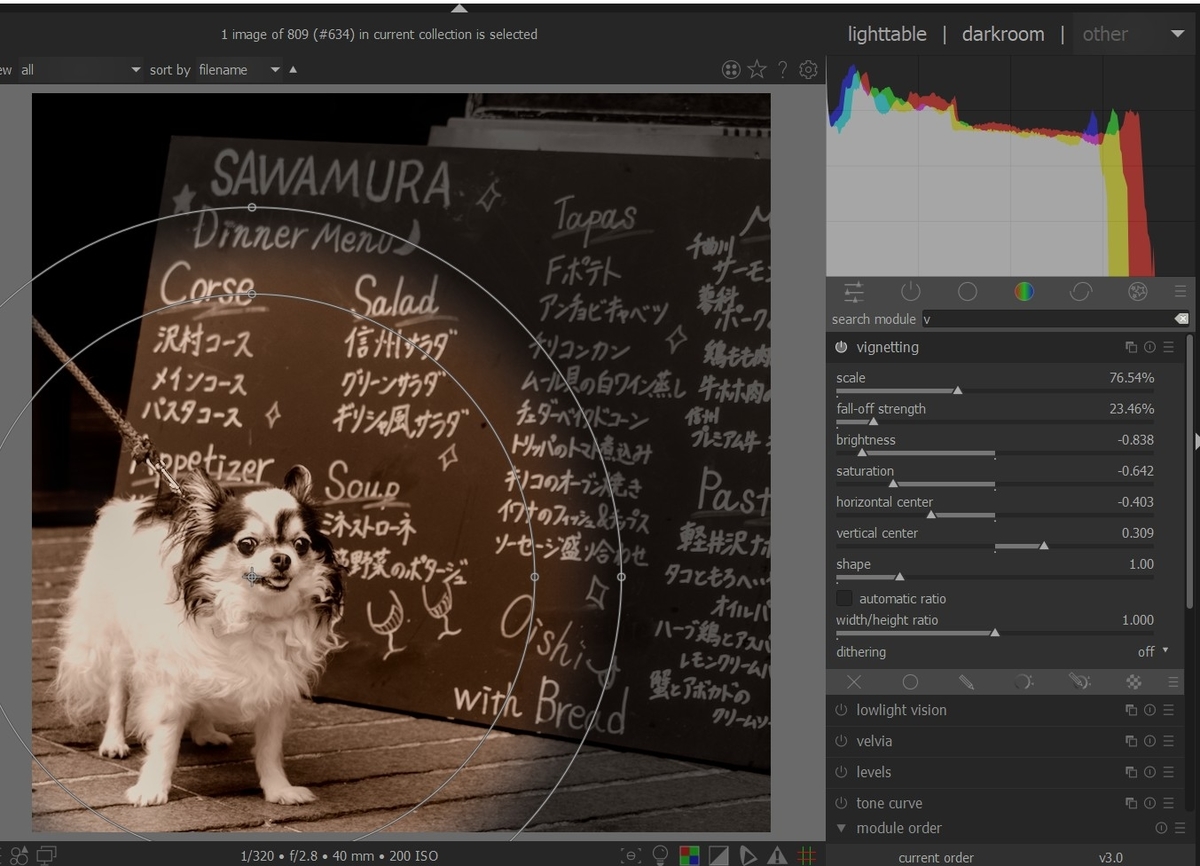
Task: Toggle gamut check warning triangle
Action: pyautogui.click(x=777, y=855)
